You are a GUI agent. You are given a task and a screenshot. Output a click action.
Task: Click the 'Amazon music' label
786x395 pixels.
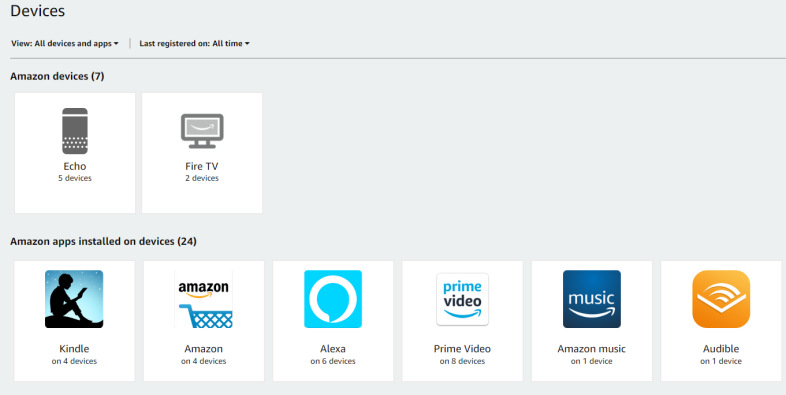click(x=592, y=349)
